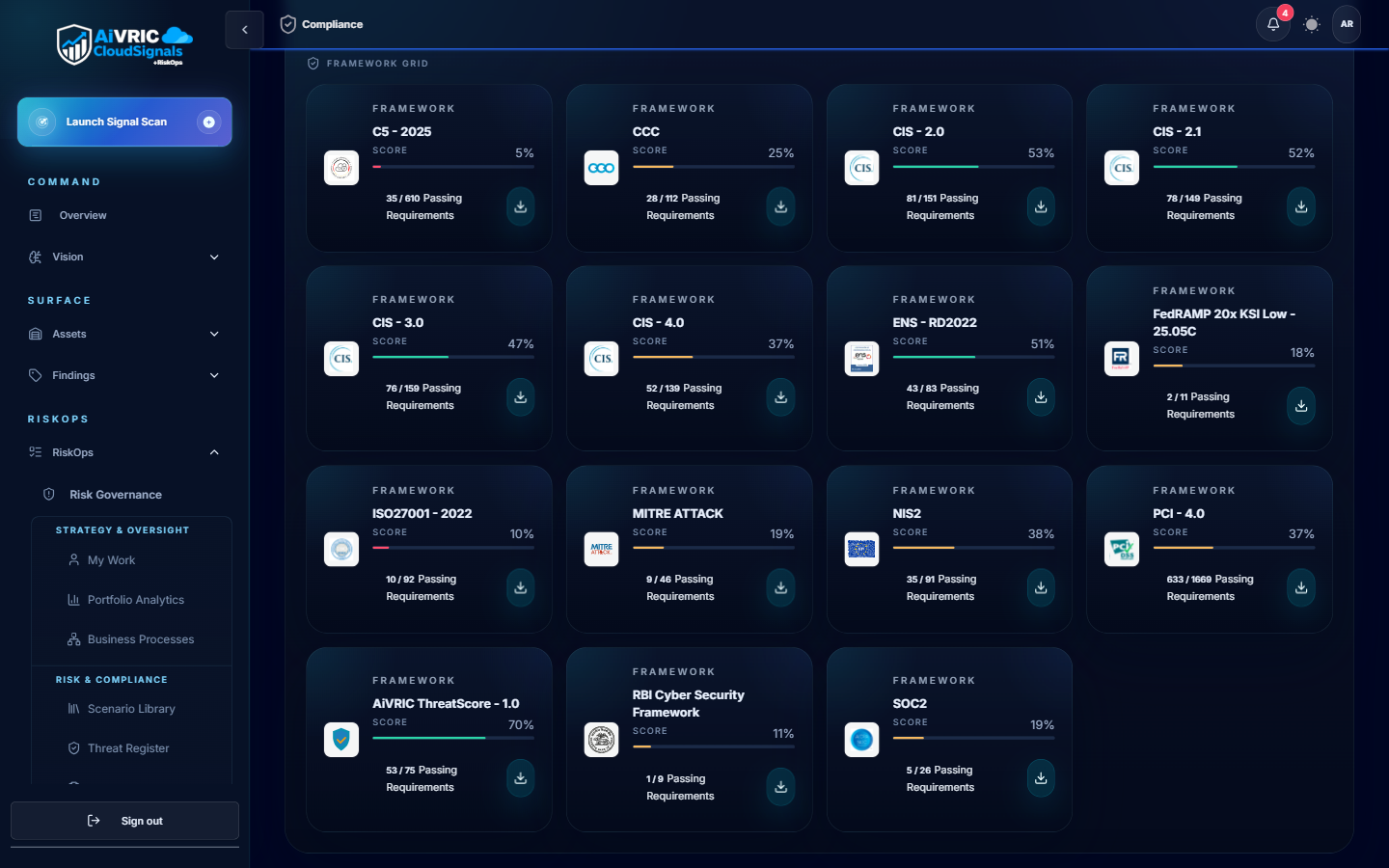Download the CIS - 2.0 framework report
This screenshot has height=868, width=1389.
1041,206
